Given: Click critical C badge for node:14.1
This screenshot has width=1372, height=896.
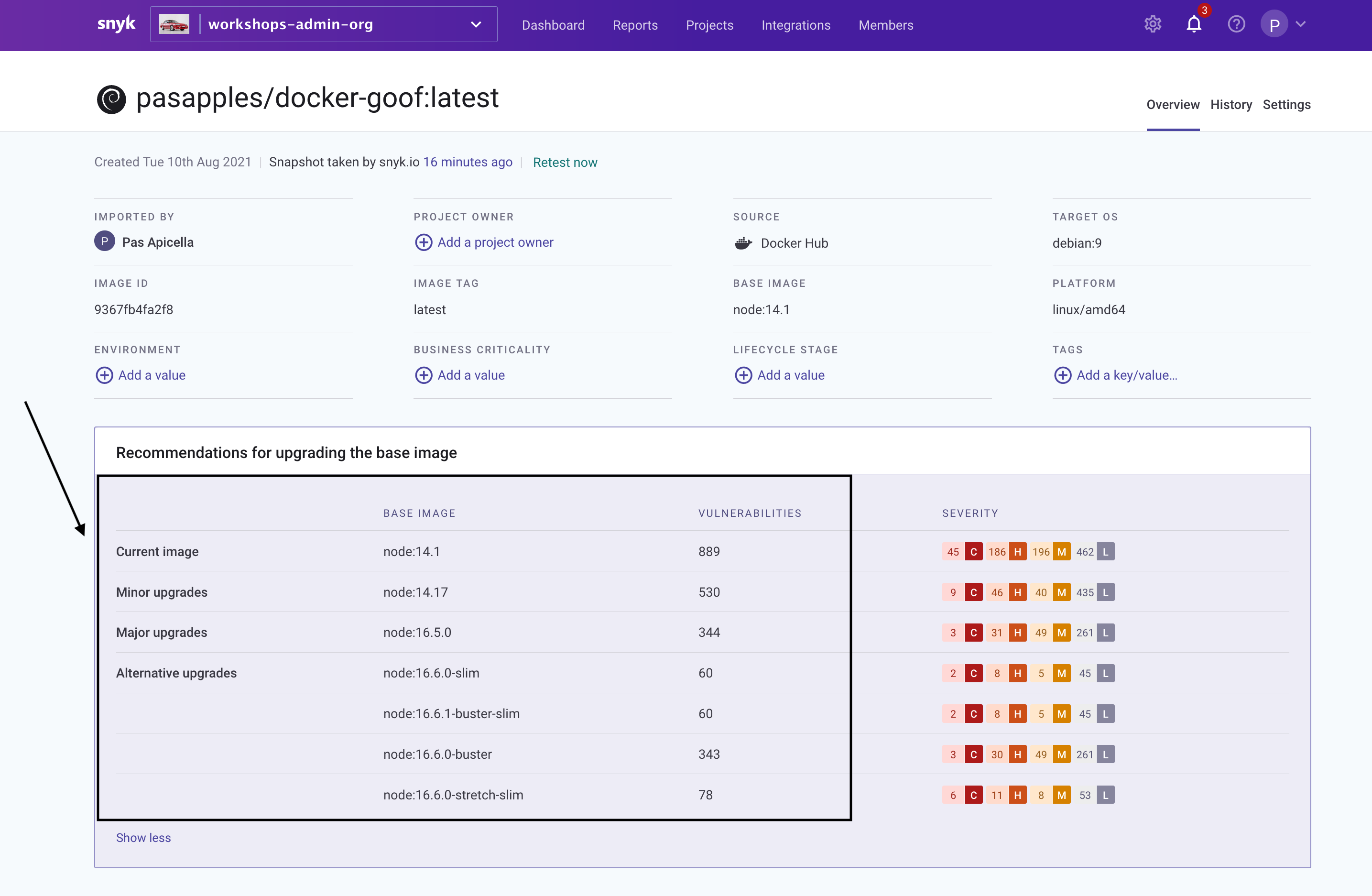Looking at the screenshot, I should (973, 552).
